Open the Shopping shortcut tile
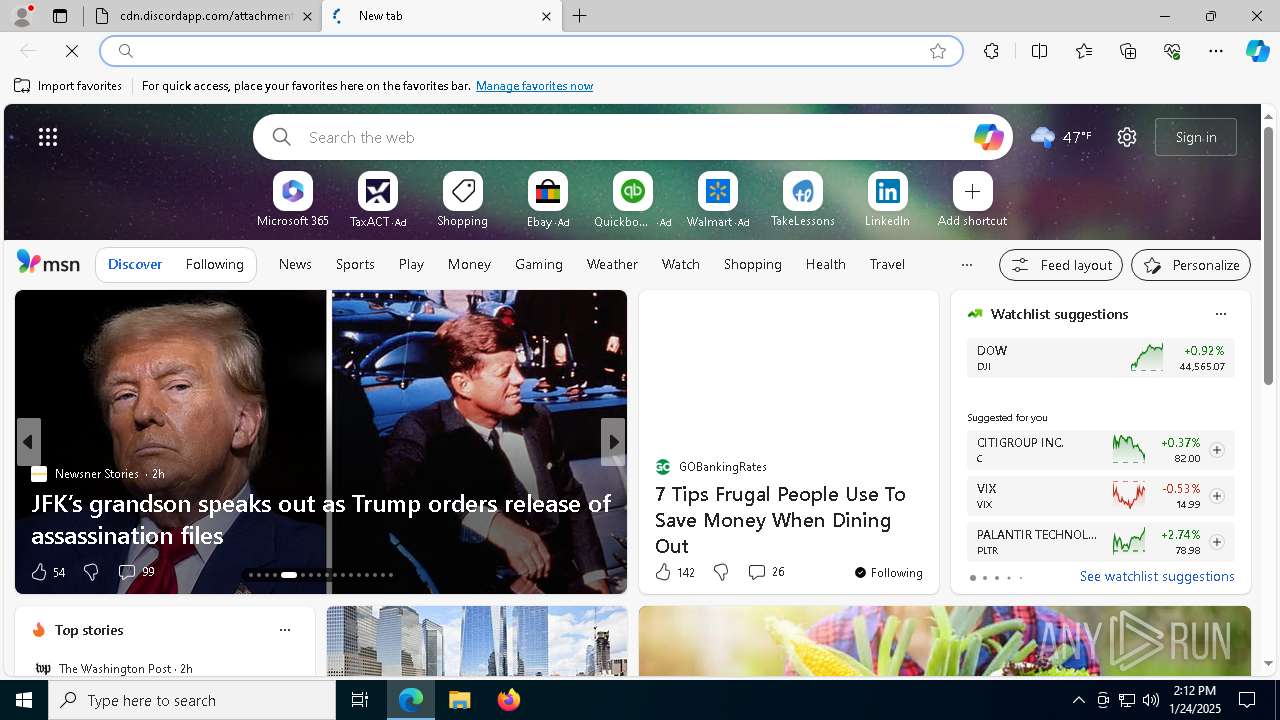This screenshot has height=720, width=1280. 462,200
